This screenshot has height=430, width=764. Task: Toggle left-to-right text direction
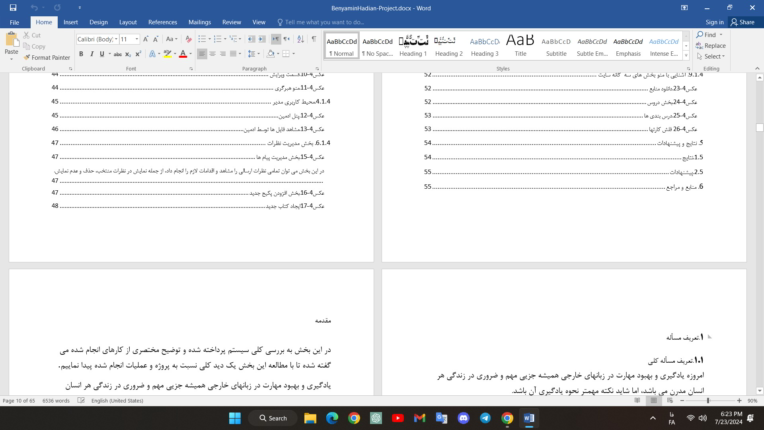point(276,39)
